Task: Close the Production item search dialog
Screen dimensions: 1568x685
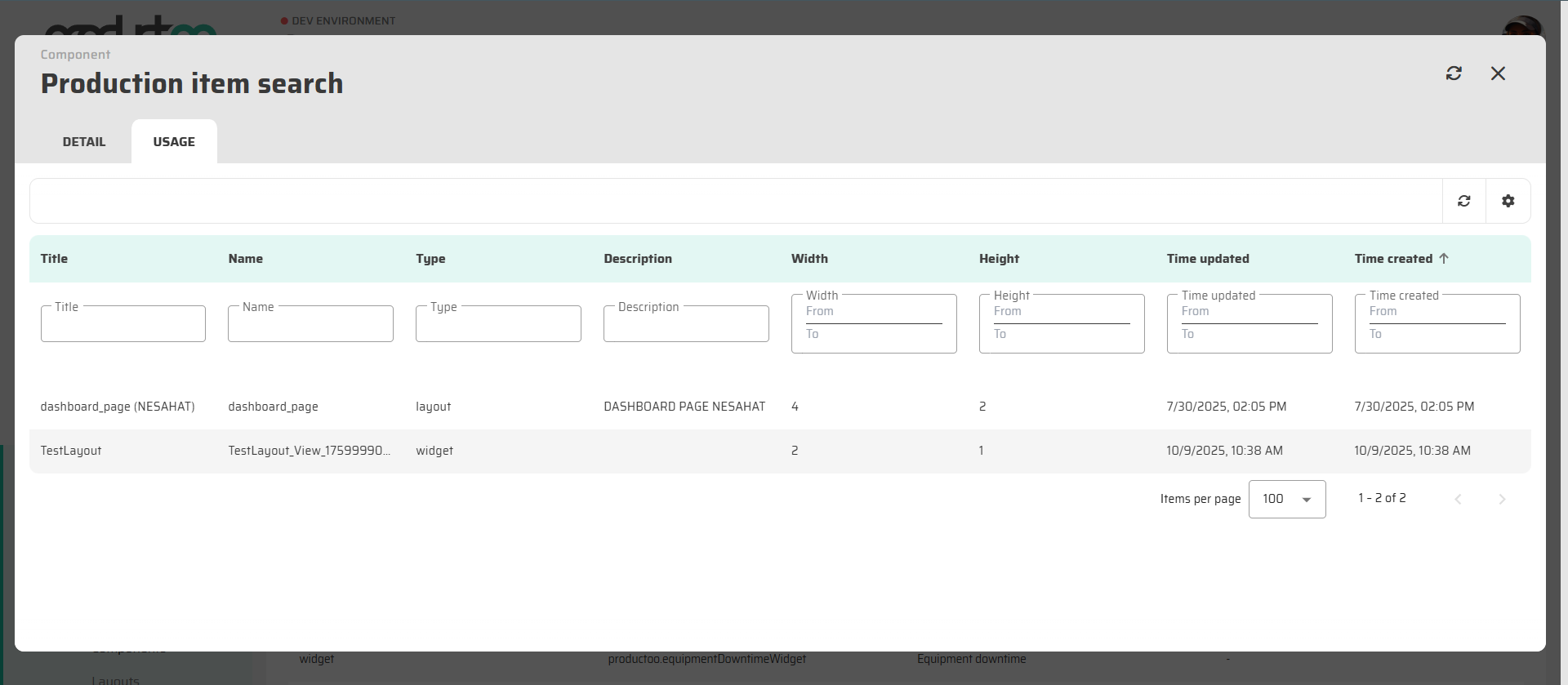Action: [1498, 73]
